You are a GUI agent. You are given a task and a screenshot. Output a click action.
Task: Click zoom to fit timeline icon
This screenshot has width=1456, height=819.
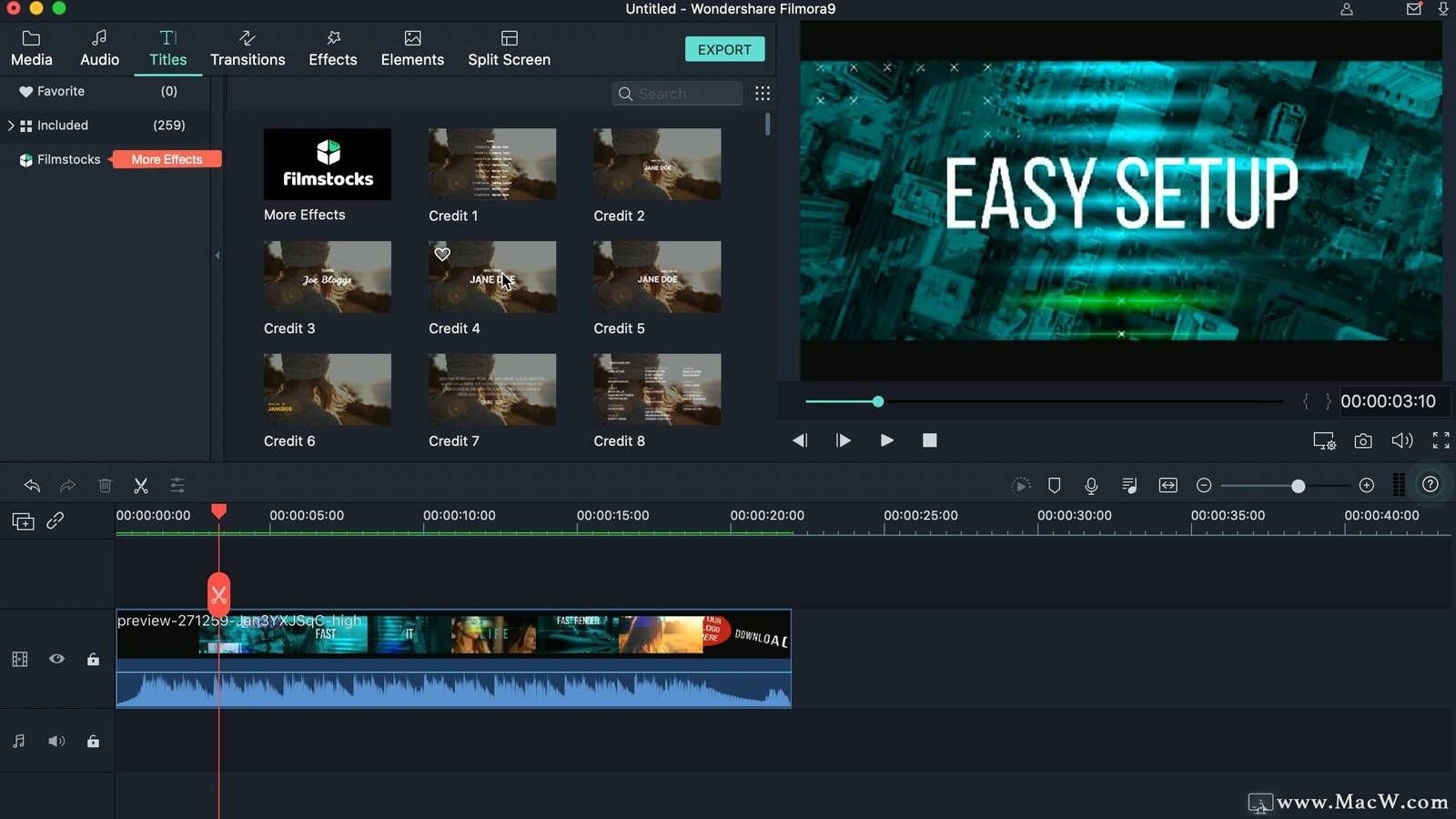click(1168, 485)
